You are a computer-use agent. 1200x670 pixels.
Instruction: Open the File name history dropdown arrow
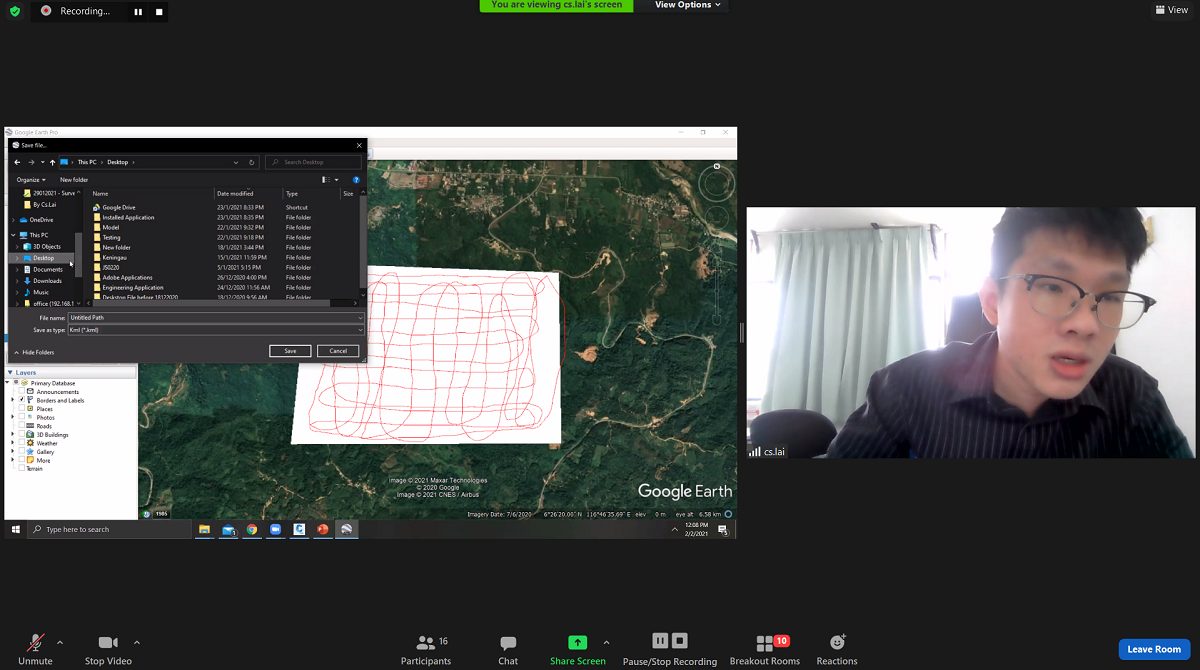(x=360, y=318)
